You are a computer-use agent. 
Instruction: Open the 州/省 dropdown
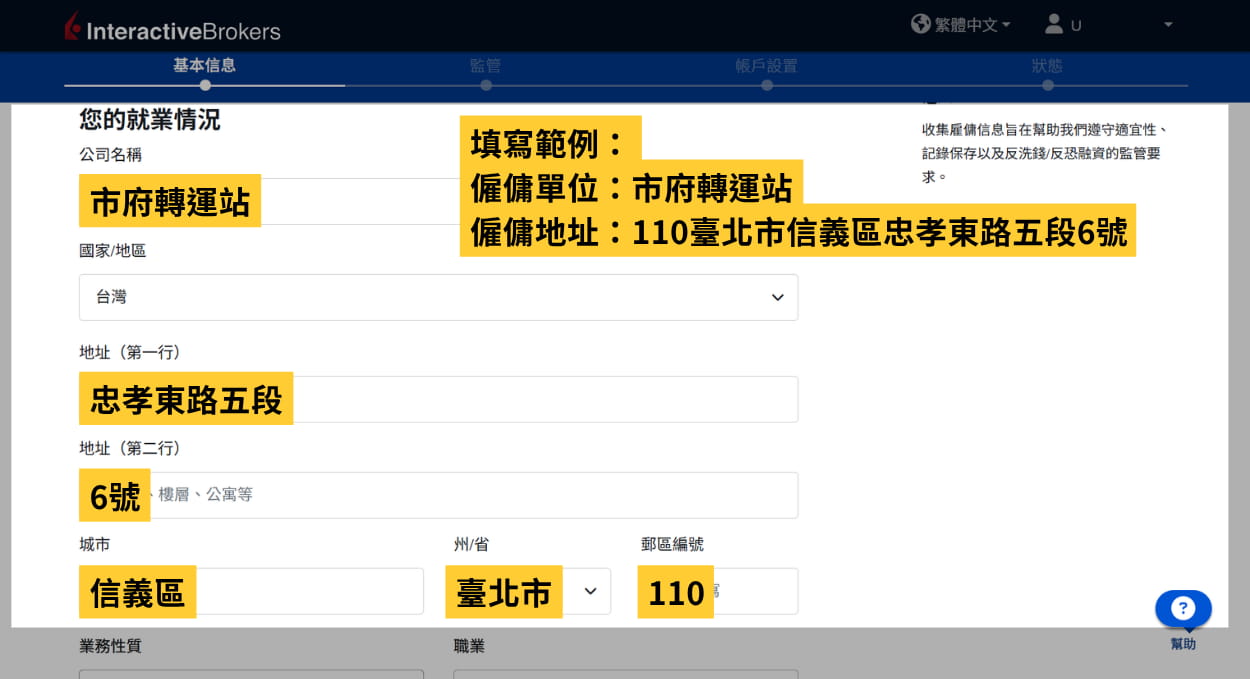coord(532,591)
